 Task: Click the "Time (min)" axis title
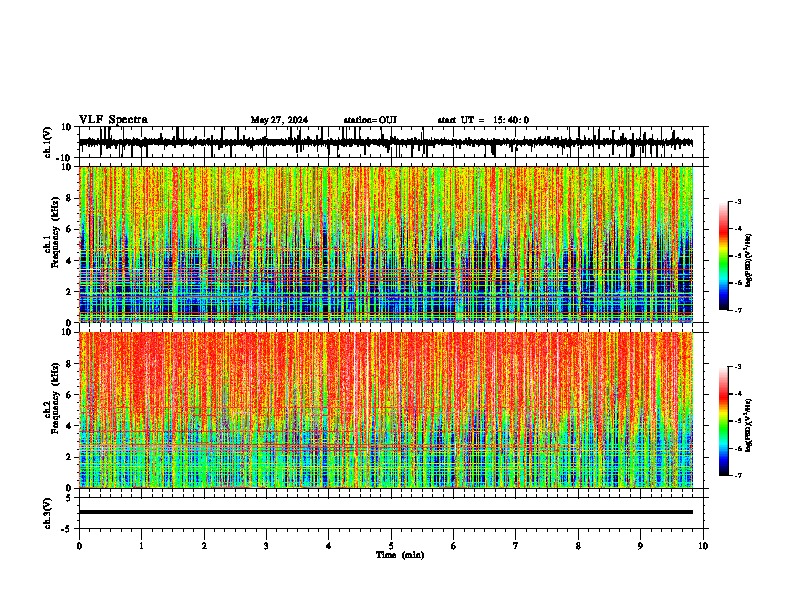[x=400, y=555]
